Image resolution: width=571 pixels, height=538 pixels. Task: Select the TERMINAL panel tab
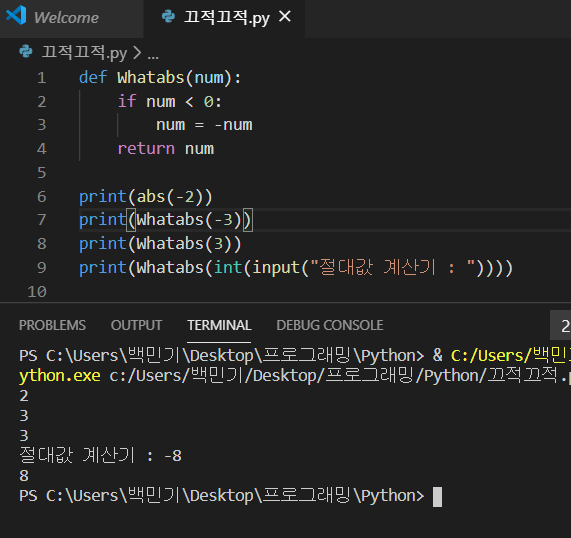click(x=219, y=325)
